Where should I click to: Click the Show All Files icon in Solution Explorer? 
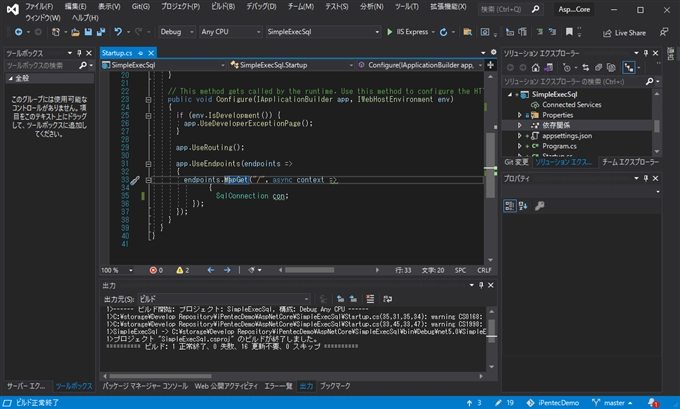click(611, 67)
